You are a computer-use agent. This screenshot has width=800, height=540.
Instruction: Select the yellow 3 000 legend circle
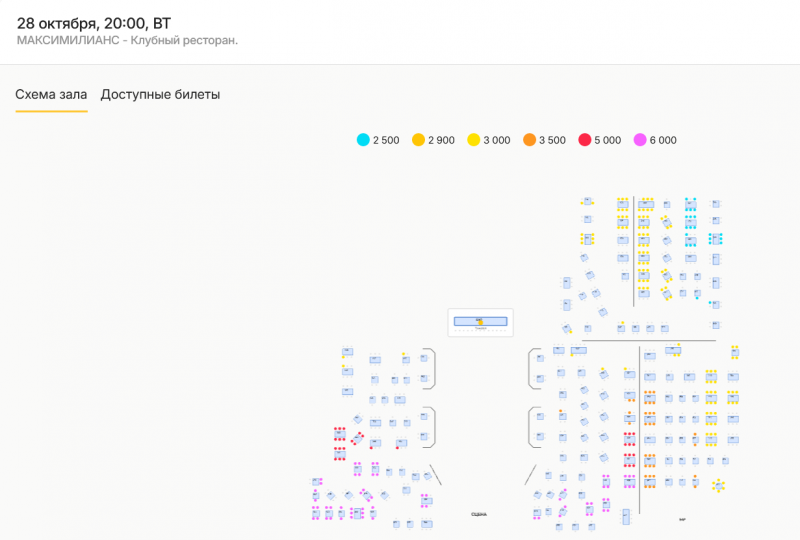tap(473, 140)
